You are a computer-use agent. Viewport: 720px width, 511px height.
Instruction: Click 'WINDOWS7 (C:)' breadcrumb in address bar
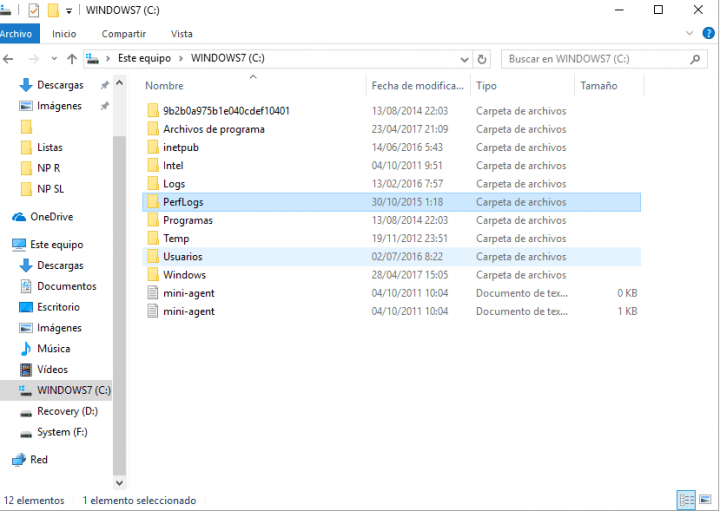(228, 58)
